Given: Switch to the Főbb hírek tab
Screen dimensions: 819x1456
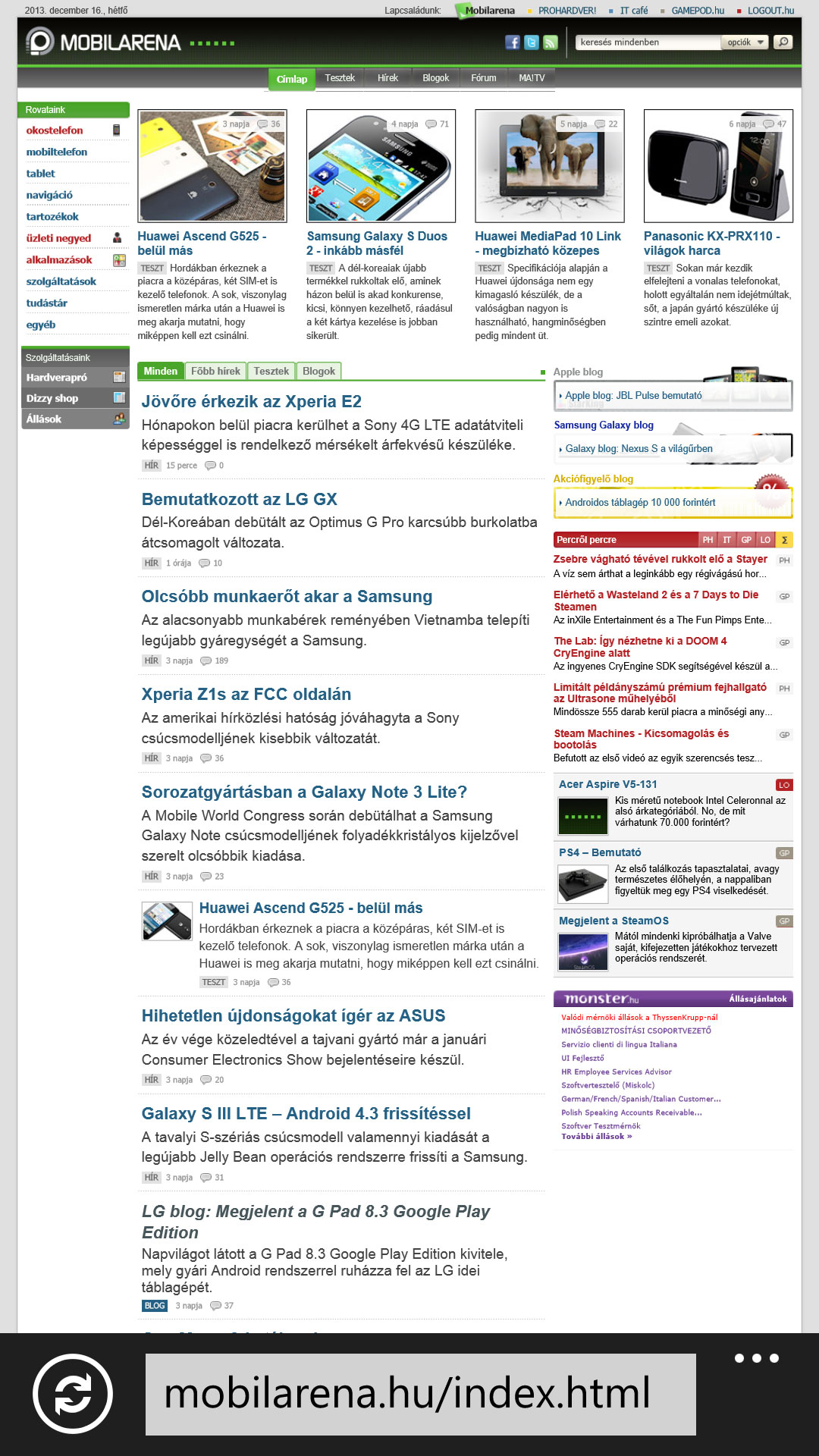Looking at the screenshot, I should [215, 371].
